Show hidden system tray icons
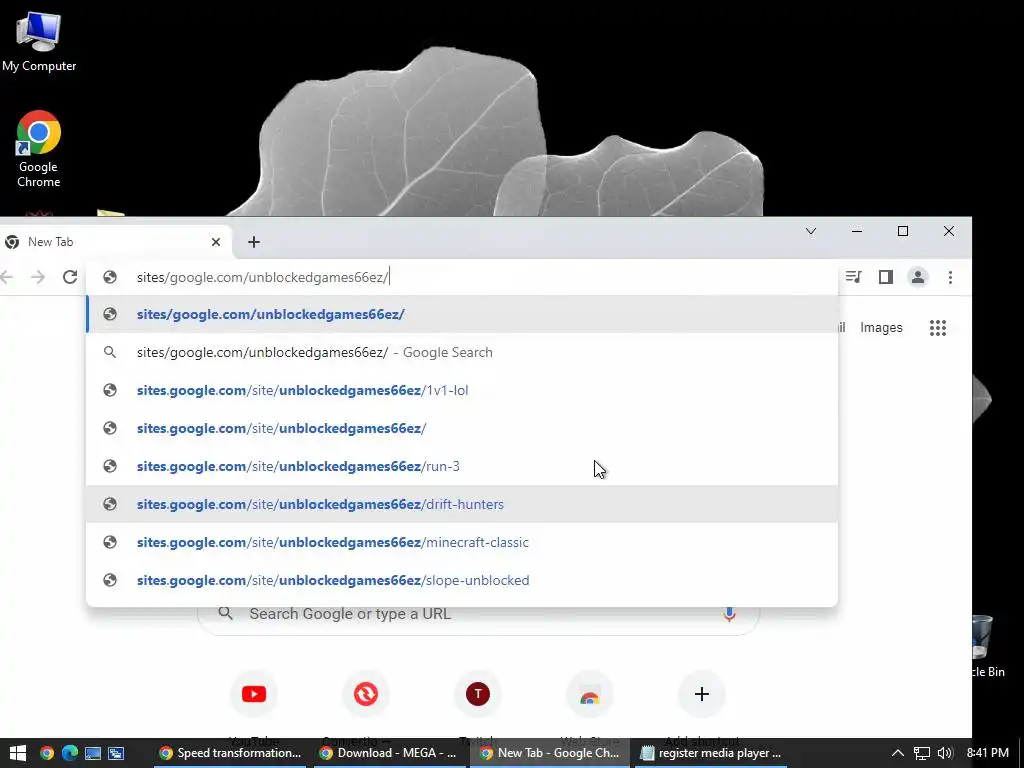Screen dimensions: 1024x768 [898, 753]
